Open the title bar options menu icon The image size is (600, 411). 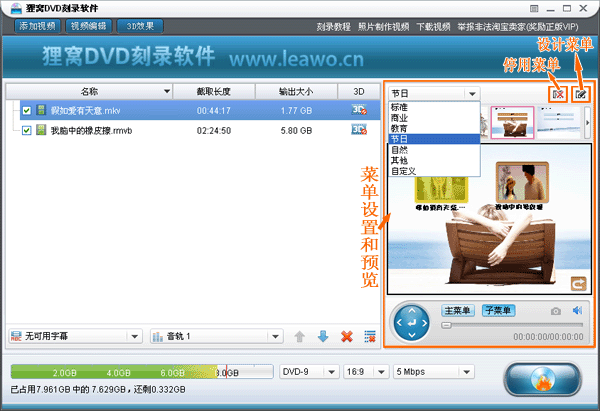pyautogui.click(x=534, y=8)
